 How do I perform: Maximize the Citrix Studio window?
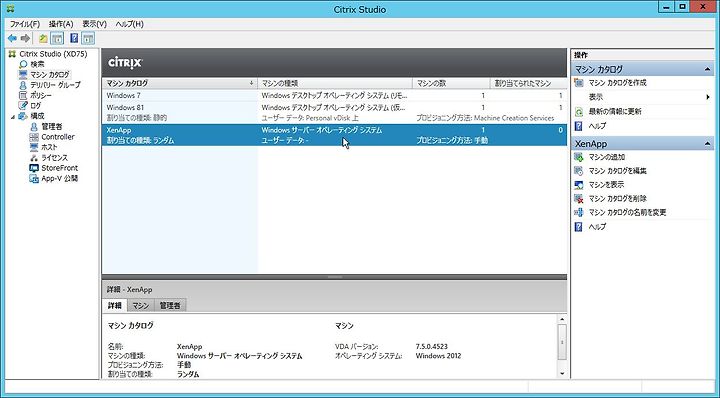(x=683, y=6)
